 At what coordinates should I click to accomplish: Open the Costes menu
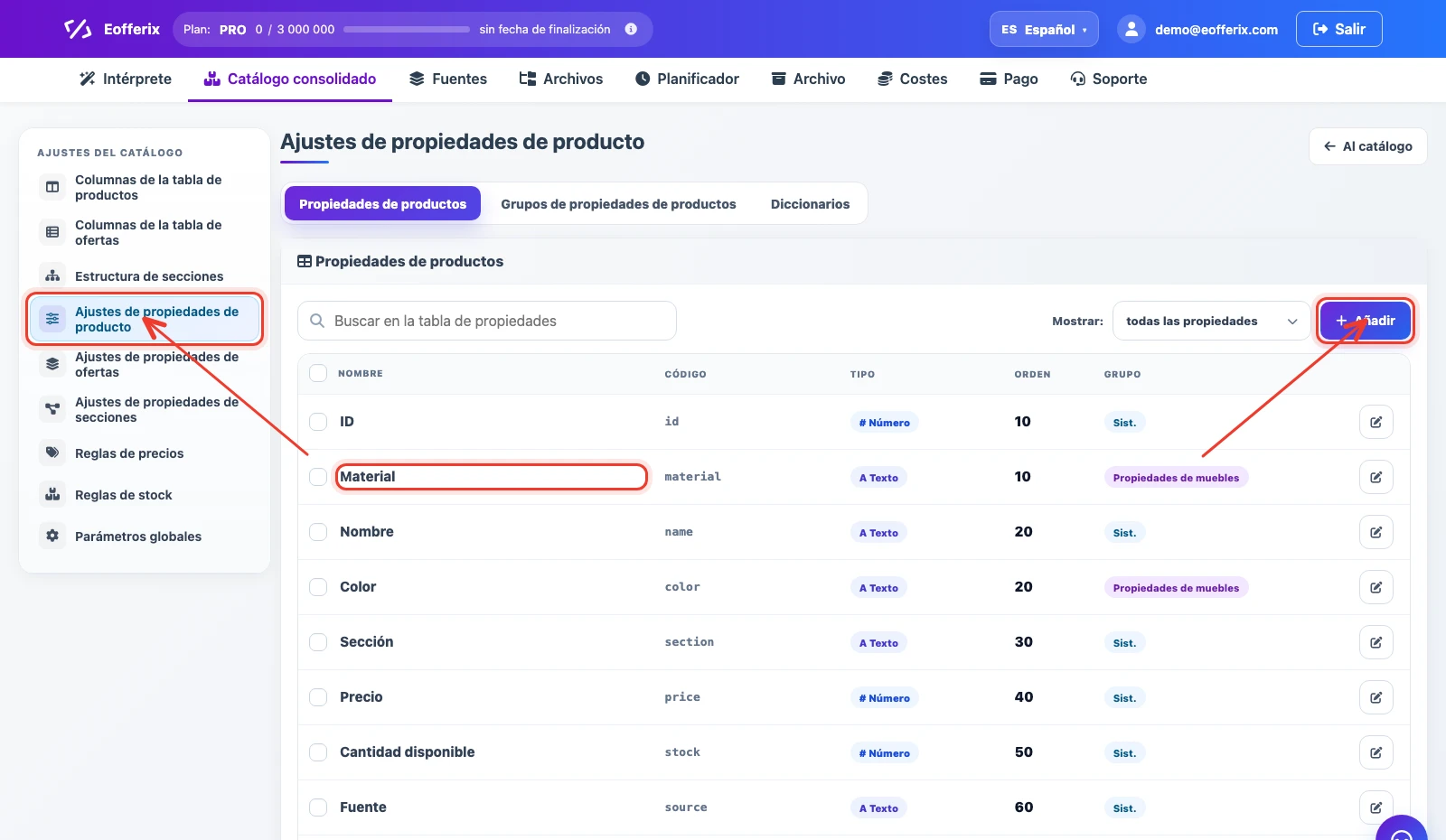coord(913,79)
